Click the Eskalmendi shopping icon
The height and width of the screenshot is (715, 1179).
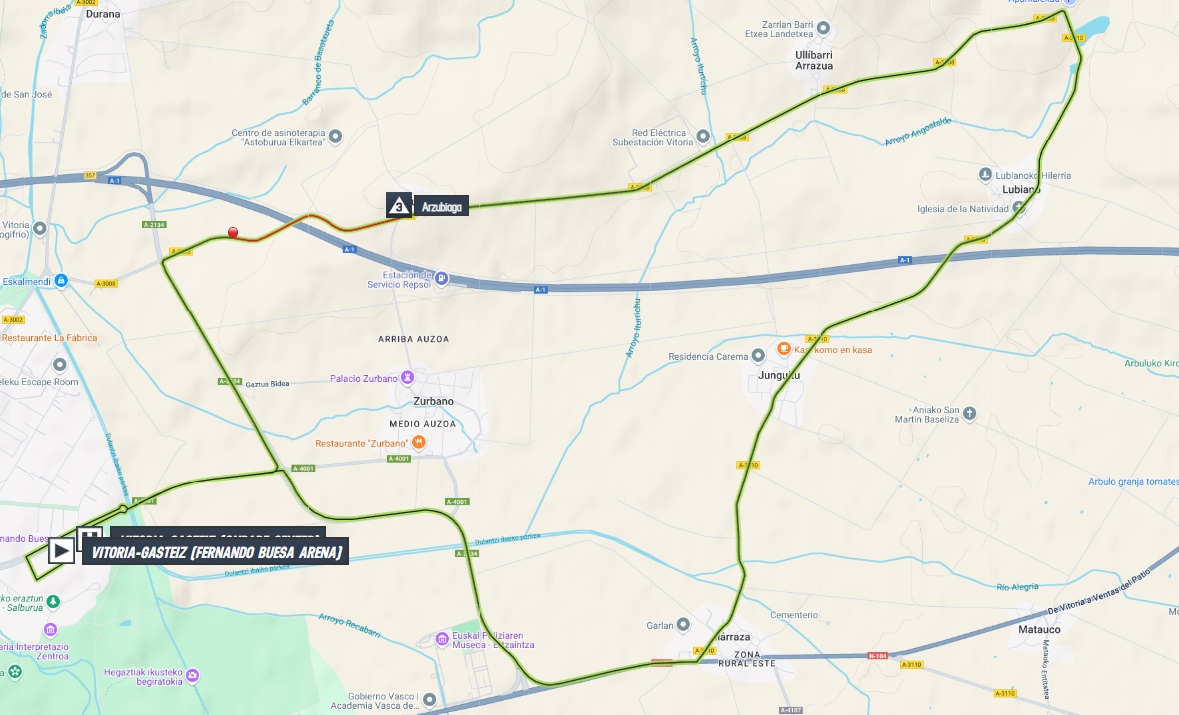tap(62, 280)
